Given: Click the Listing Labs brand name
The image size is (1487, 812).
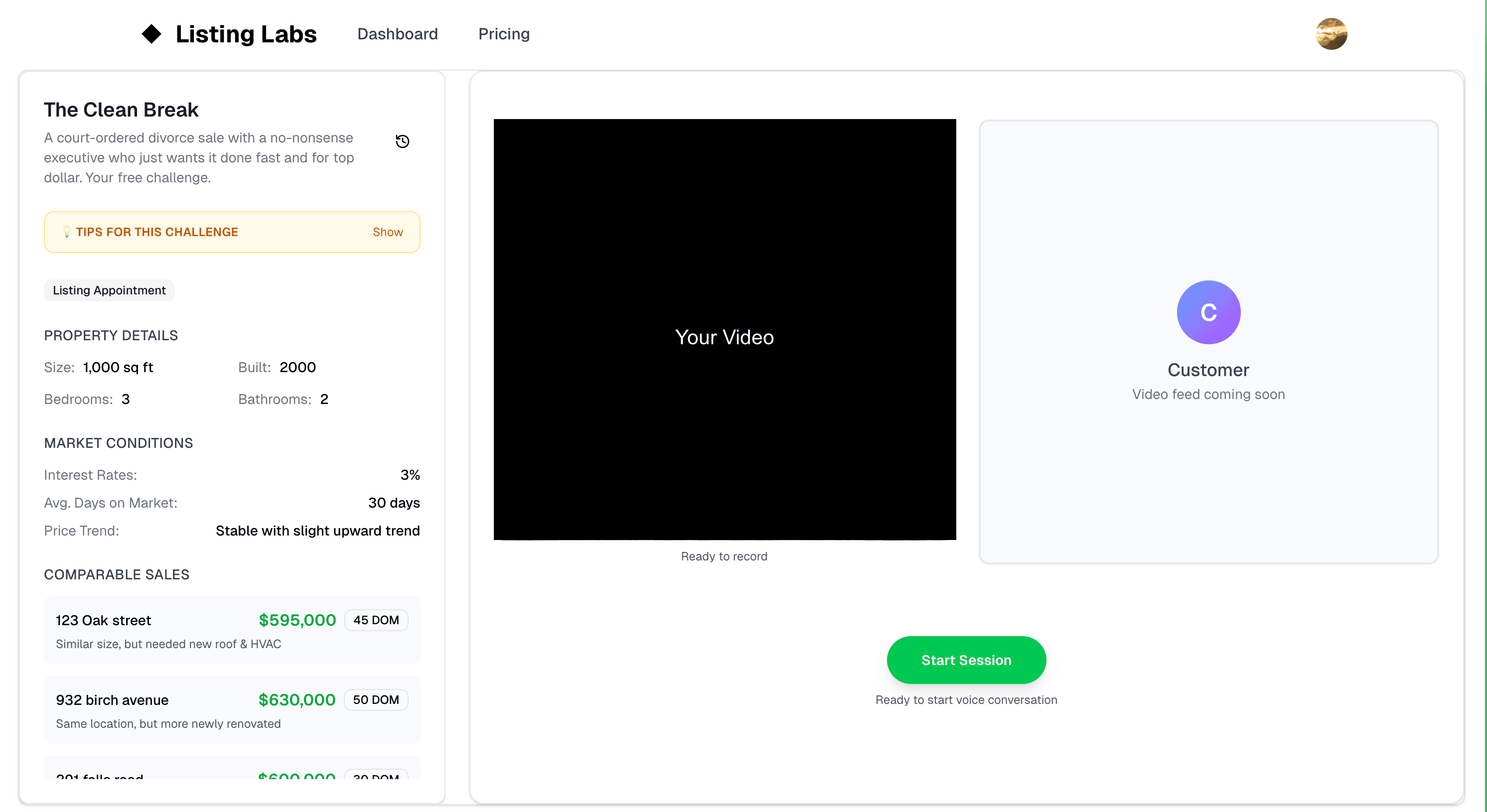Looking at the screenshot, I should pos(246,34).
